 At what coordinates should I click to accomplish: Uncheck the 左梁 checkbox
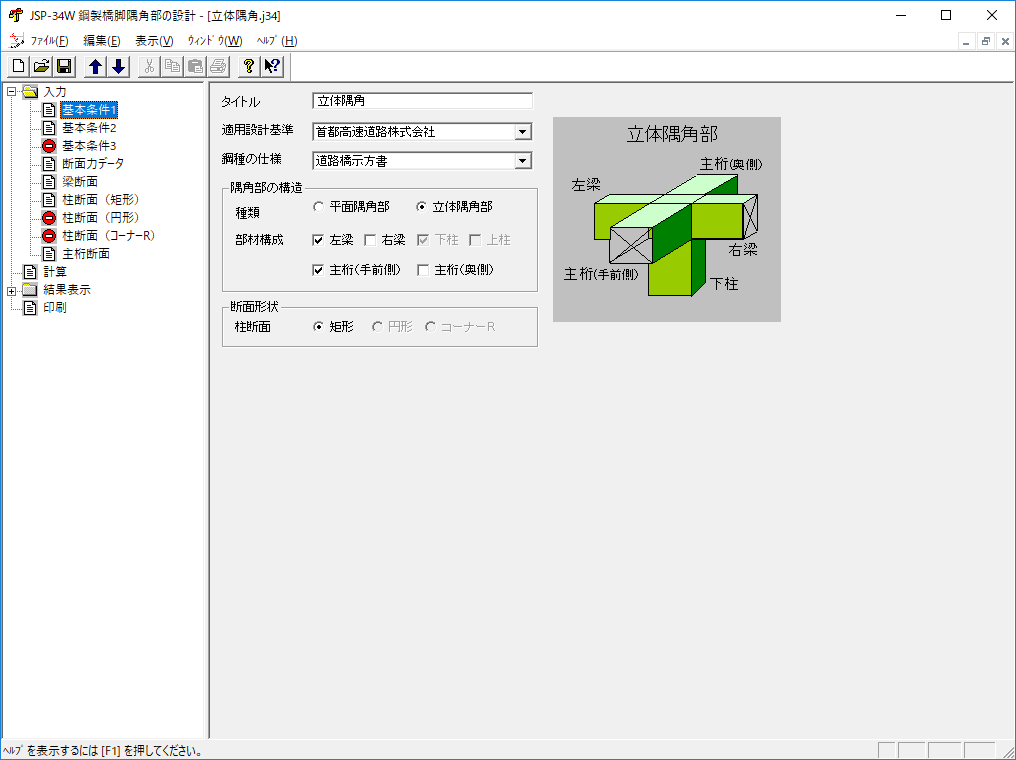coord(318,240)
